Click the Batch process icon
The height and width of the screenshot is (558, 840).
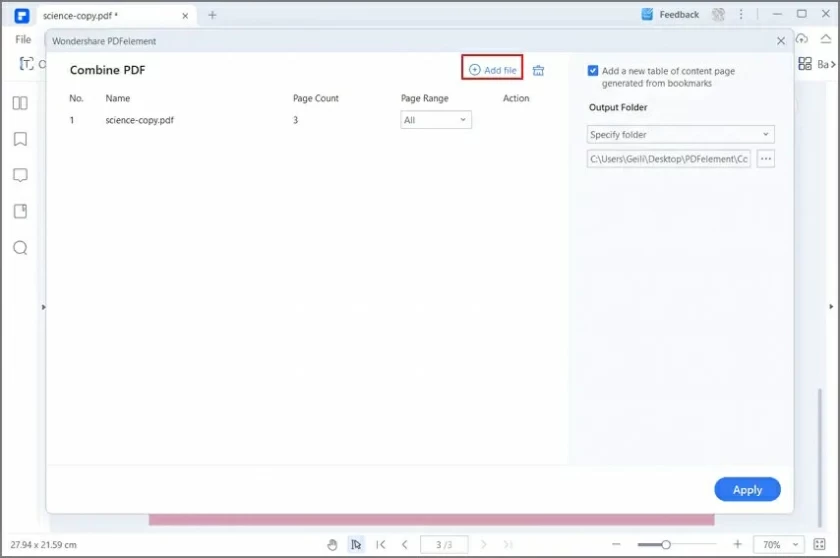tap(805, 64)
